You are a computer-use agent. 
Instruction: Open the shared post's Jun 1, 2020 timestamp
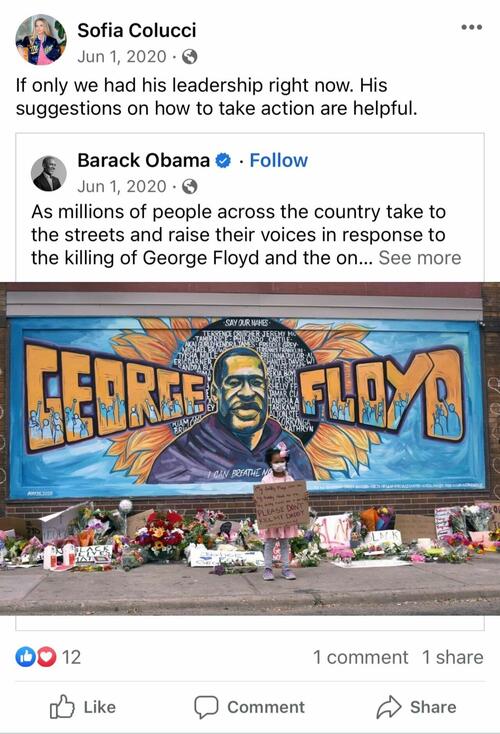[122, 186]
